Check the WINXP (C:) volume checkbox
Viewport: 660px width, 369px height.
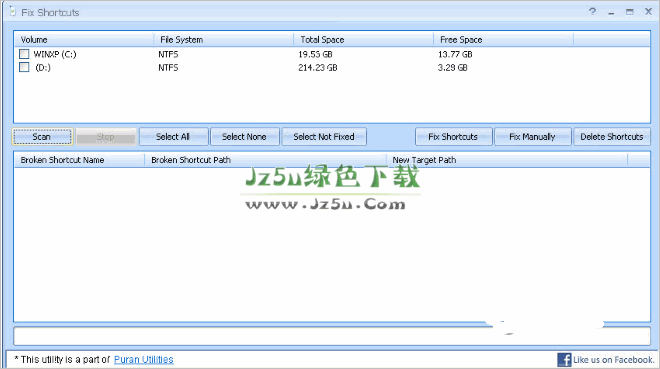(x=24, y=54)
